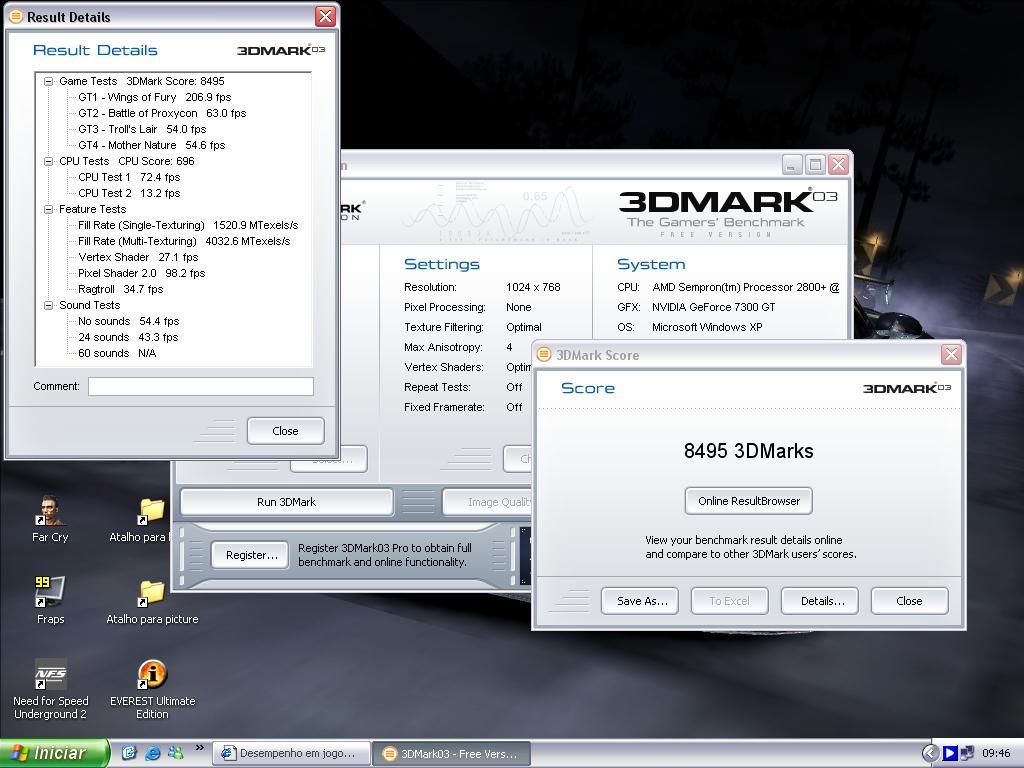
Task: Select the Pixel Shader 2.0 row
Action: pos(142,273)
